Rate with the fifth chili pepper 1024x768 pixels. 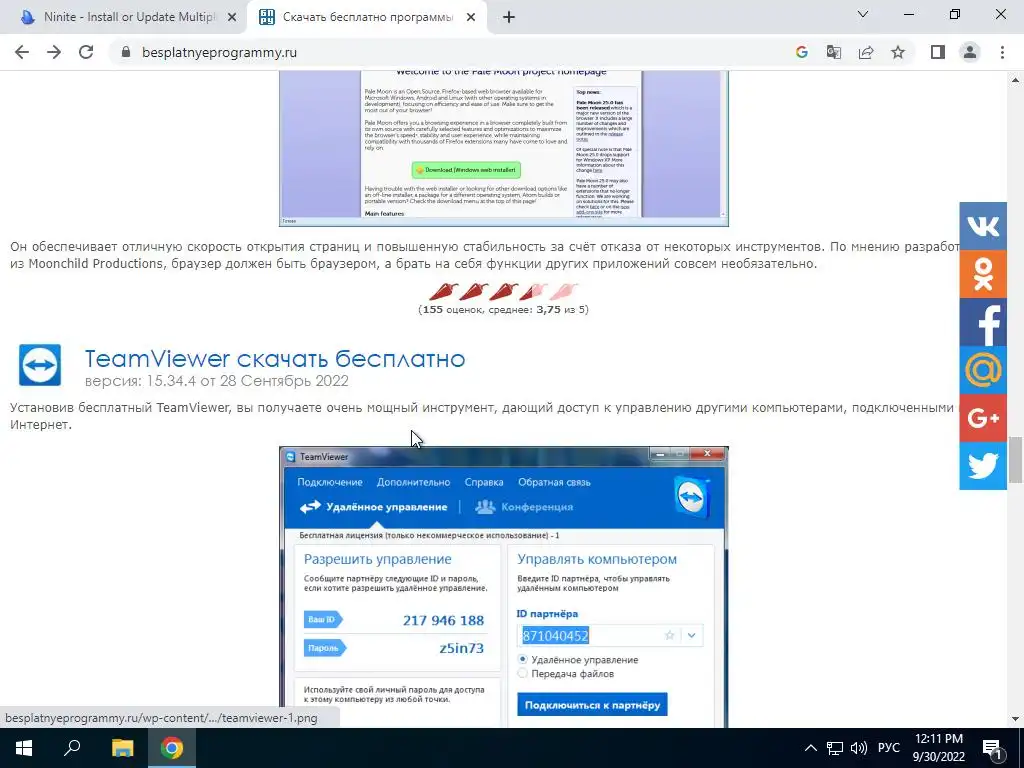pos(564,291)
